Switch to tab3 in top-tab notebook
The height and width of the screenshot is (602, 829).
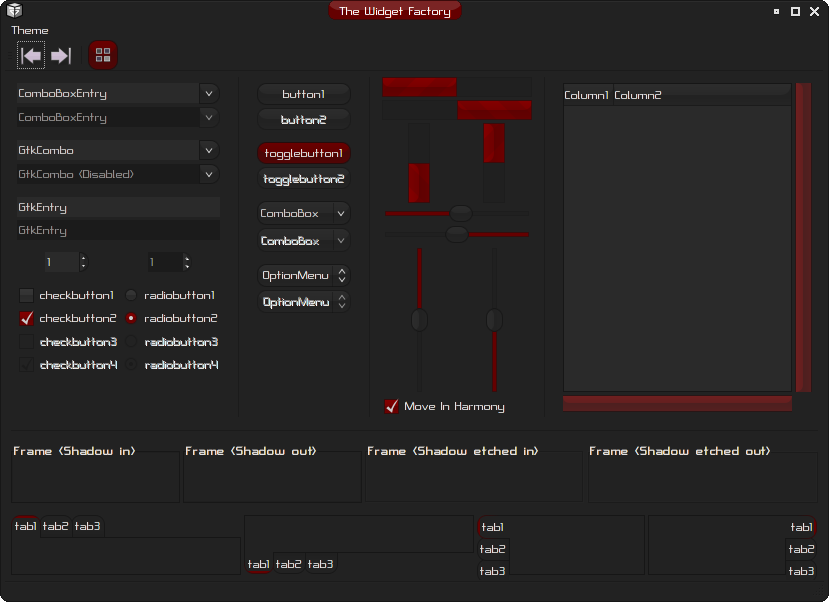click(87, 526)
